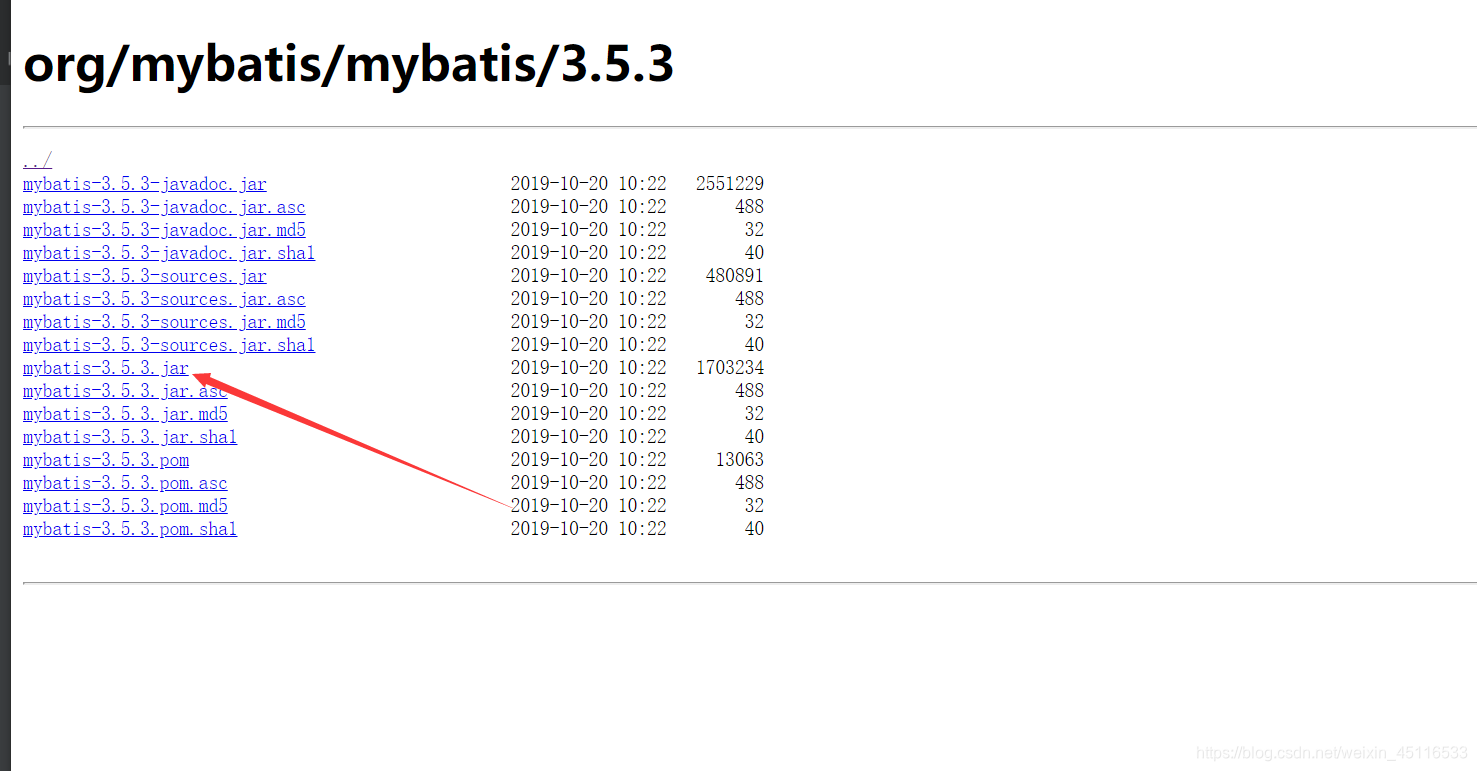
Task: Select the page heading org/mybatis/mybatis/3.5.3
Action: tap(348, 64)
